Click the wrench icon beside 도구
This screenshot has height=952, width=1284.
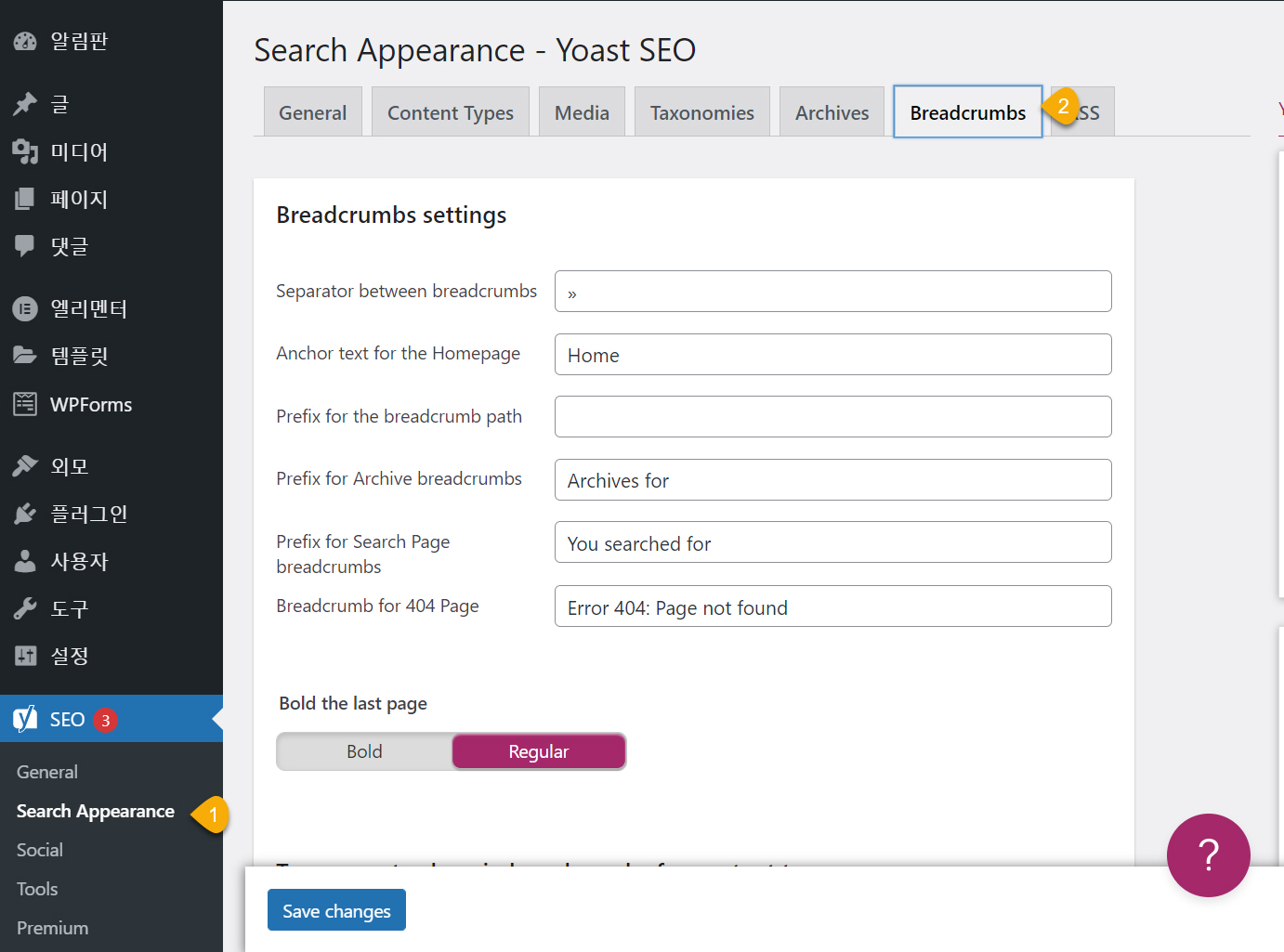click(25, 608)
